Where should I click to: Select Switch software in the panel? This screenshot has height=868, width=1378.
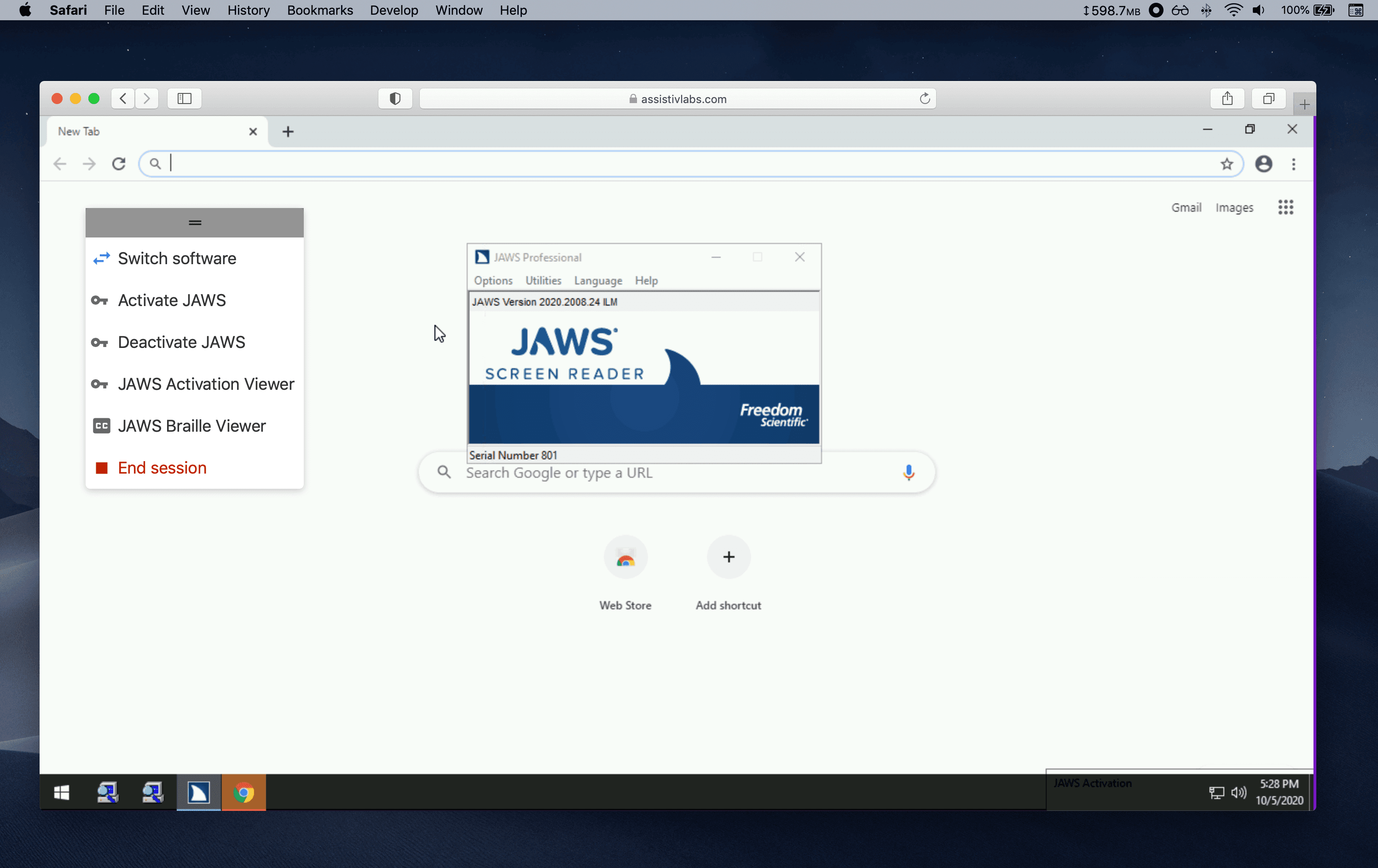pos(195,259)
